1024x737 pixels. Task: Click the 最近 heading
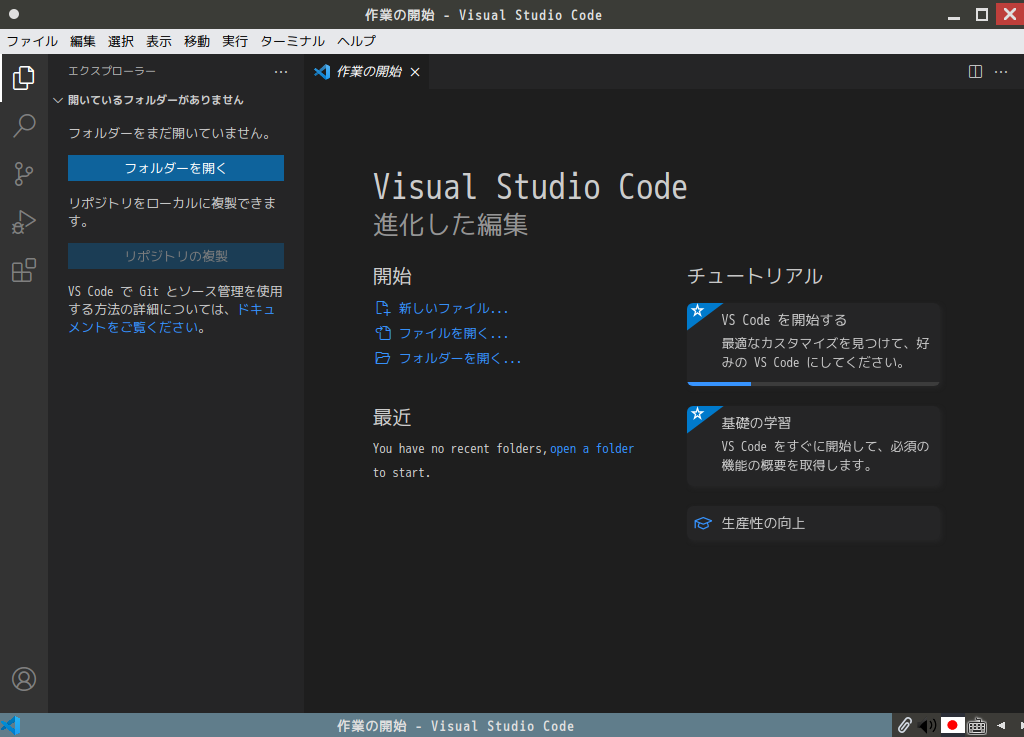tap(392, 417)
